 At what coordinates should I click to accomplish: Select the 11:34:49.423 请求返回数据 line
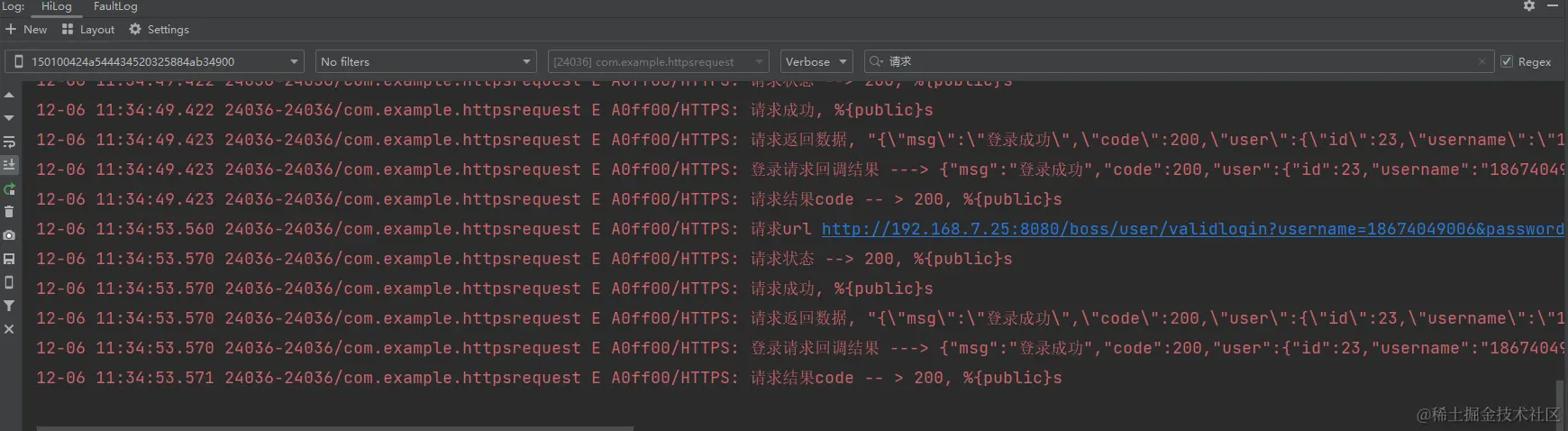click(x=800, y=140)
